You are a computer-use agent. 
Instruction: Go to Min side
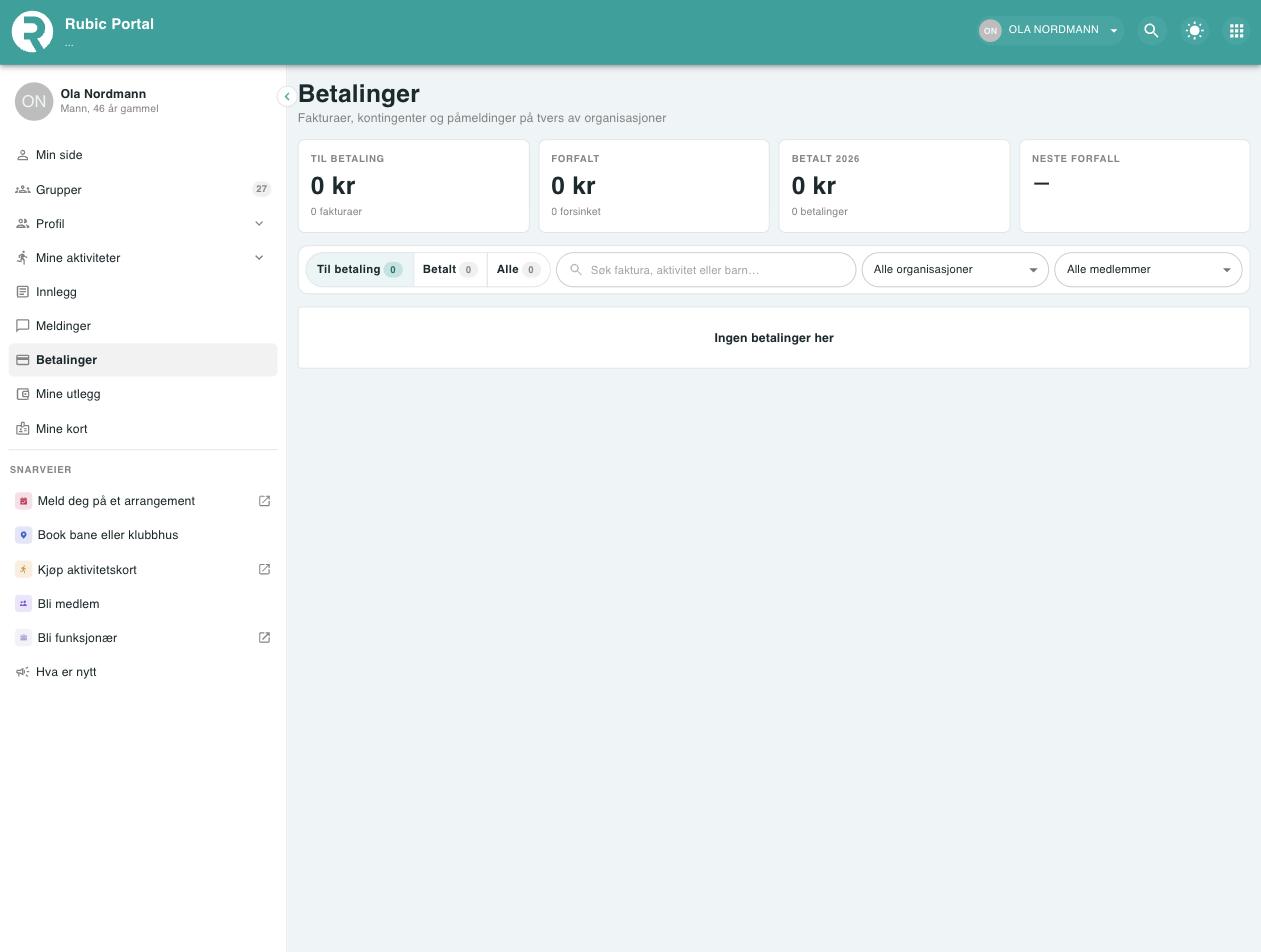pyautogui.click(x=143, y=155)
